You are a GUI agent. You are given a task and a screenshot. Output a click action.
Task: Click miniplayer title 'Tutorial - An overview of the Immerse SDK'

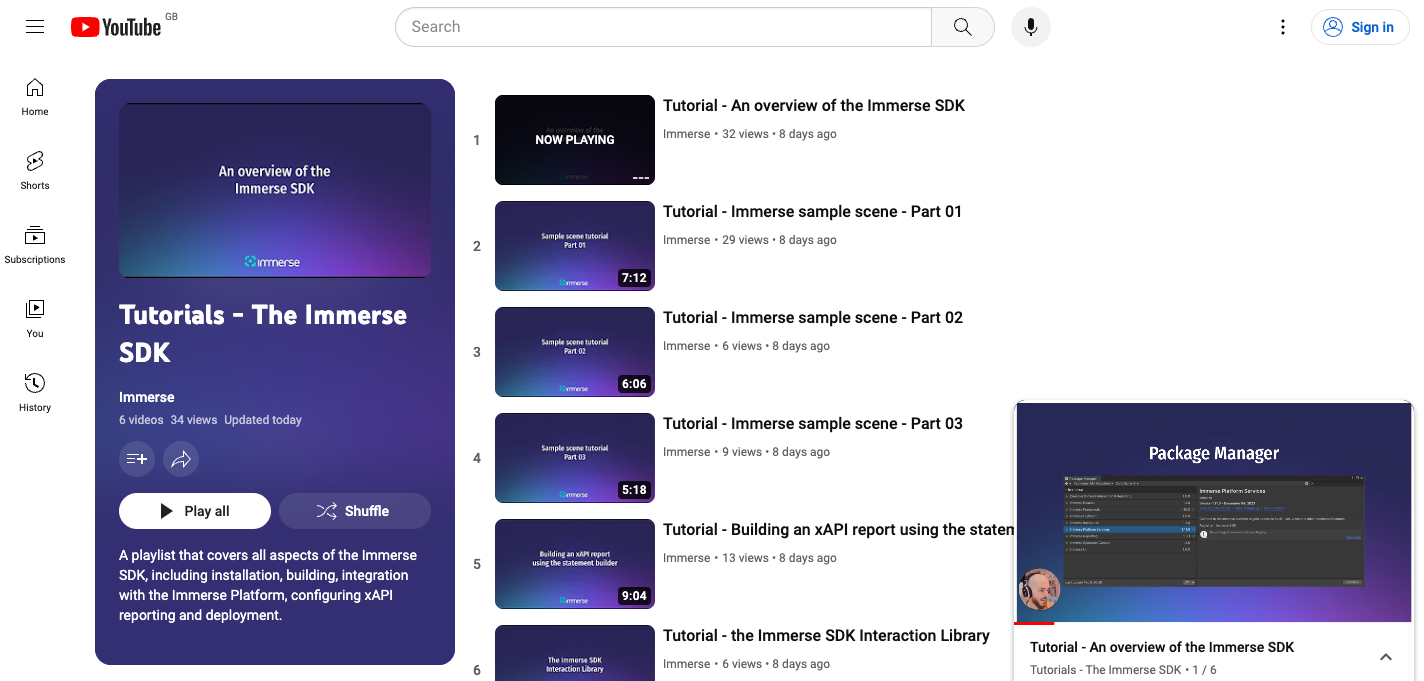click(1162, 647)
